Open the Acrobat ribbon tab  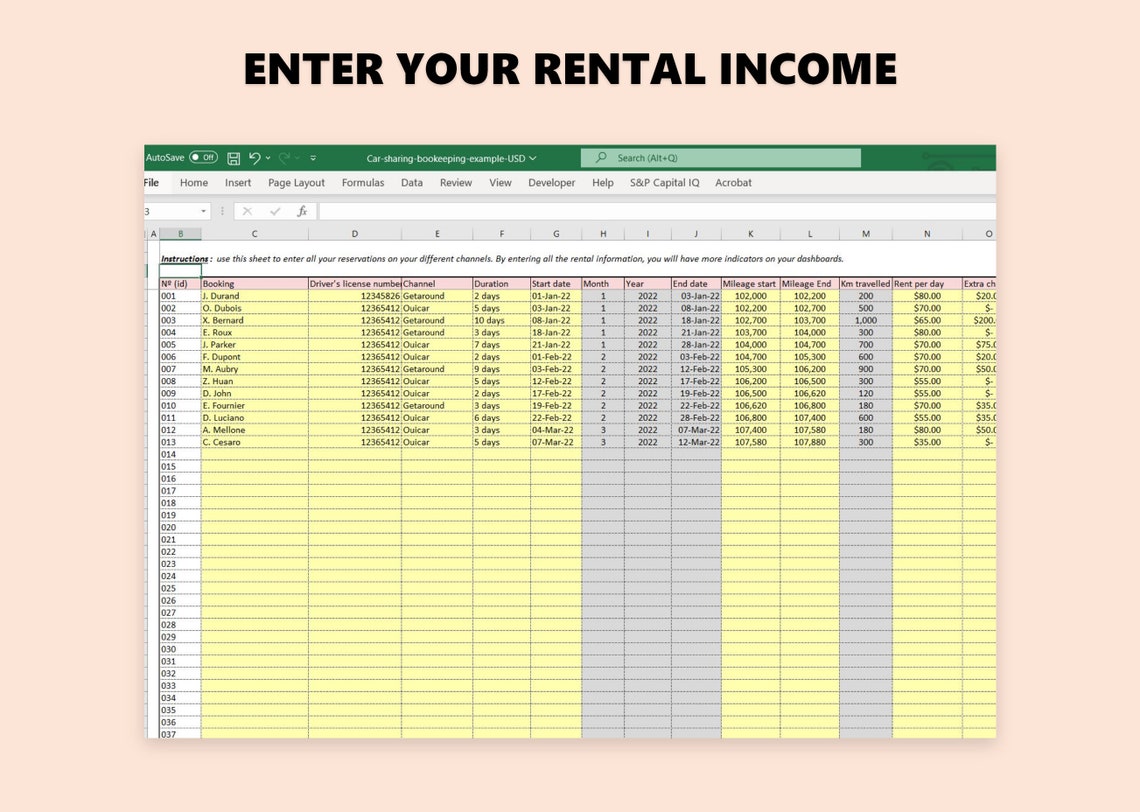pos(733,182)
